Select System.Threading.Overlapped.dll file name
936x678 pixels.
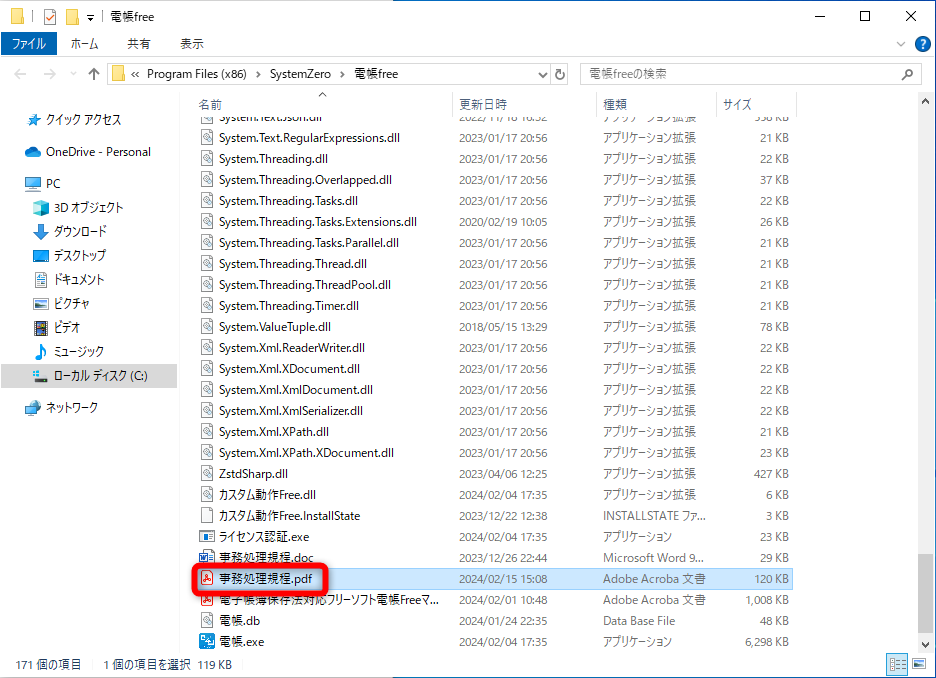pyautogui.click(x=305, y=180)
